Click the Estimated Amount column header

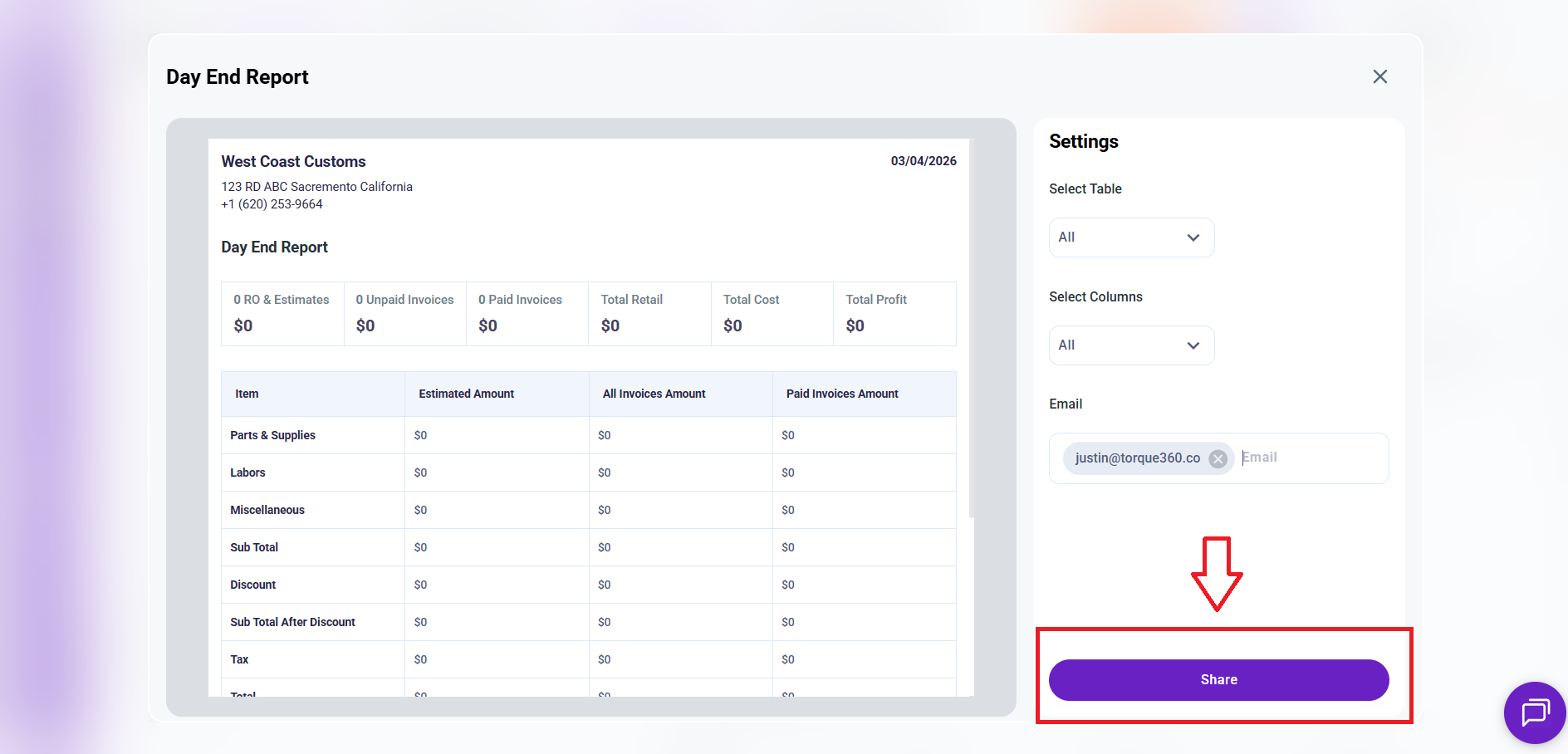[x=466, y=394]
